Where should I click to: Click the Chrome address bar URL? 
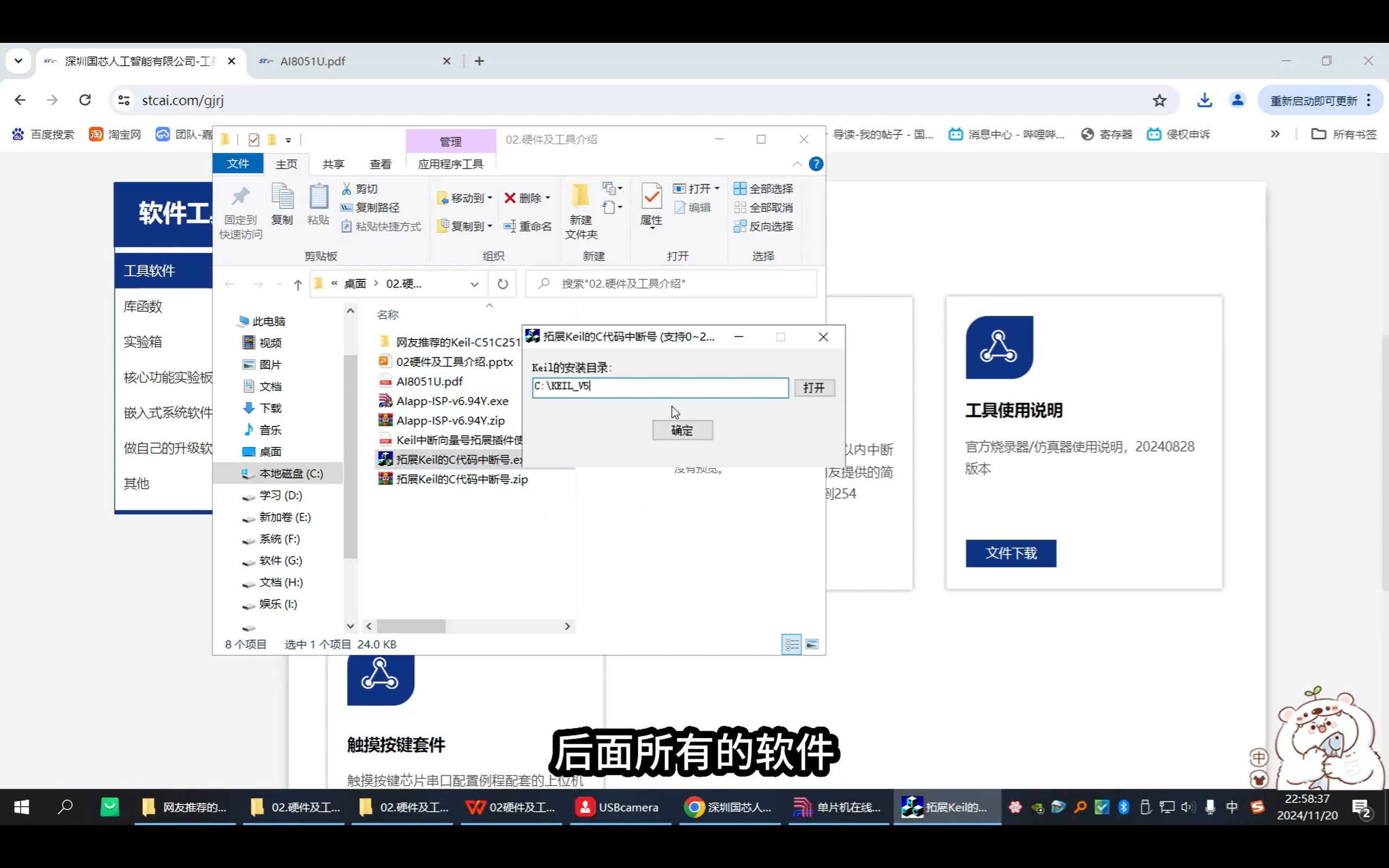[182, 100]
